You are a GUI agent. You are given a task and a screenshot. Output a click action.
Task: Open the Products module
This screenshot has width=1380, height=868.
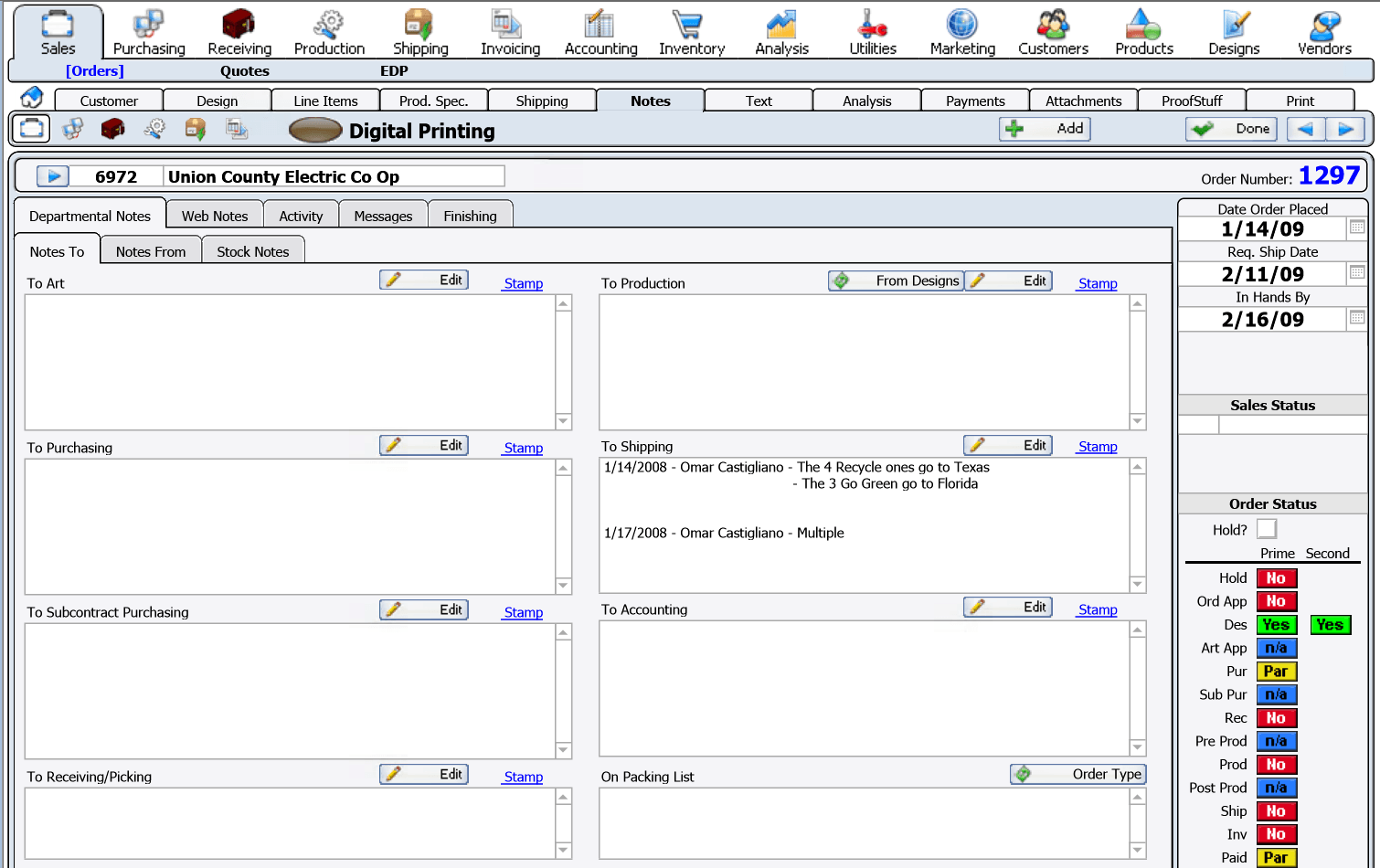[x=1143, y=32]
